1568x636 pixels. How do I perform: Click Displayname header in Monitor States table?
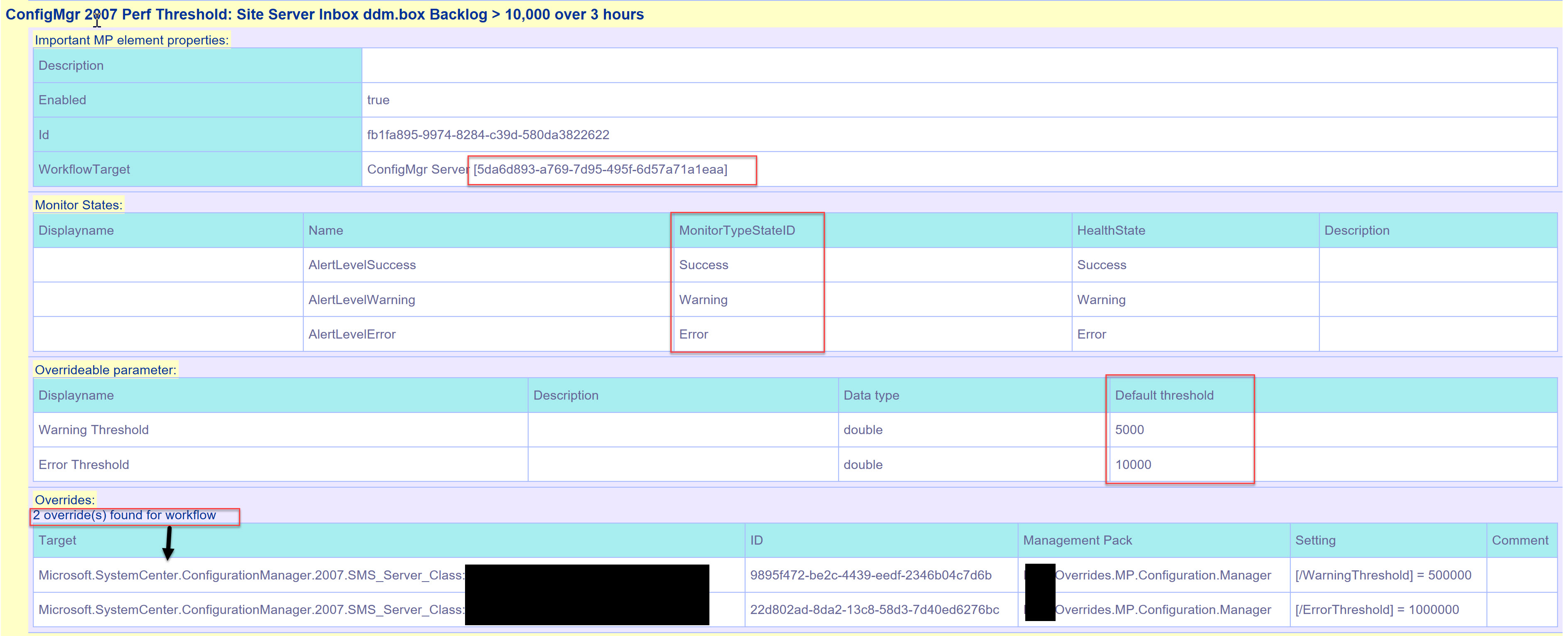(x=76, y=230)
